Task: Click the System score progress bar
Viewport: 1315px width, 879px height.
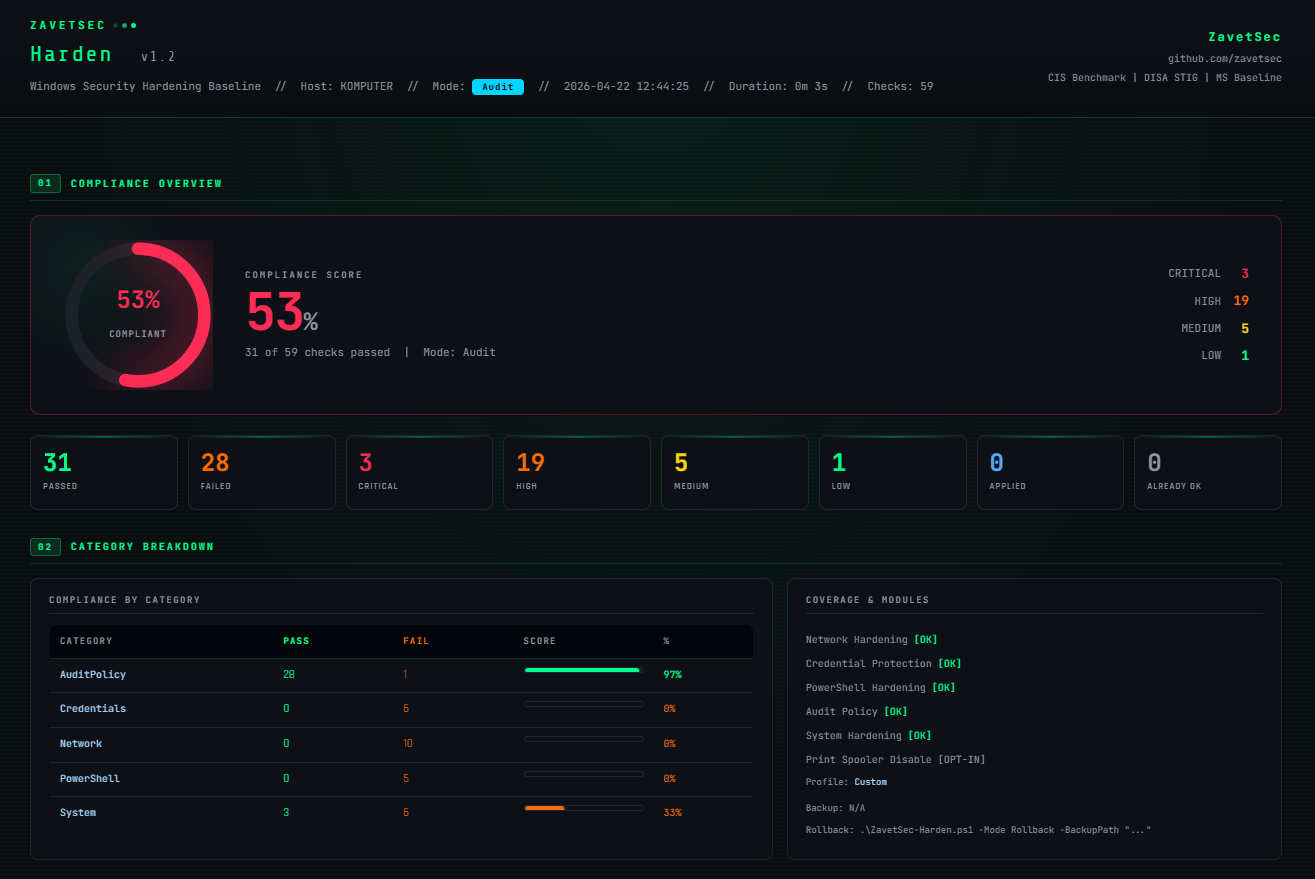Action: [584, 808]
